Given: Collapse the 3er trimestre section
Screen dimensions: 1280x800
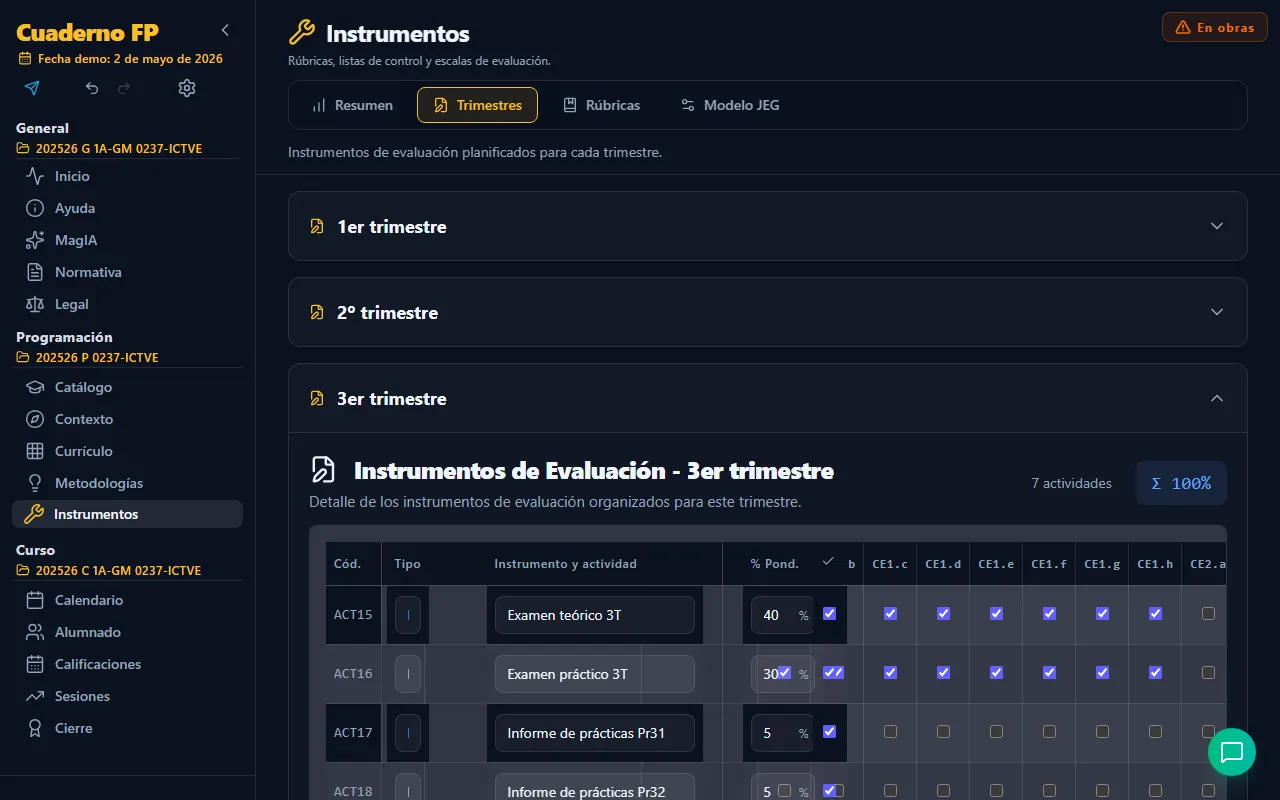Looking at the screenshot, I should coord(767,398).
